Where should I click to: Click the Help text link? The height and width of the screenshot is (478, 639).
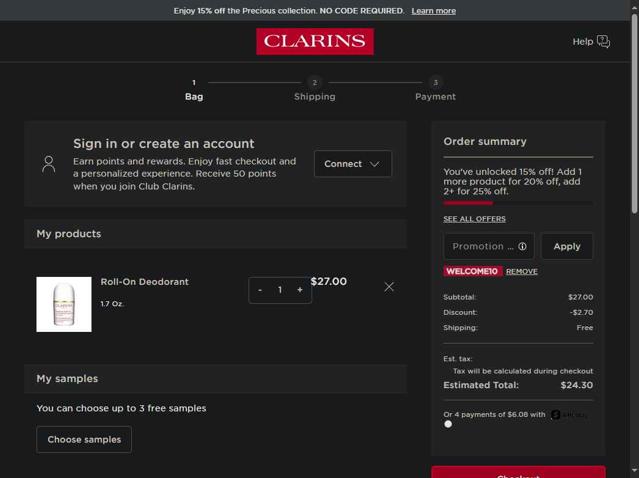tap(583, 42)
